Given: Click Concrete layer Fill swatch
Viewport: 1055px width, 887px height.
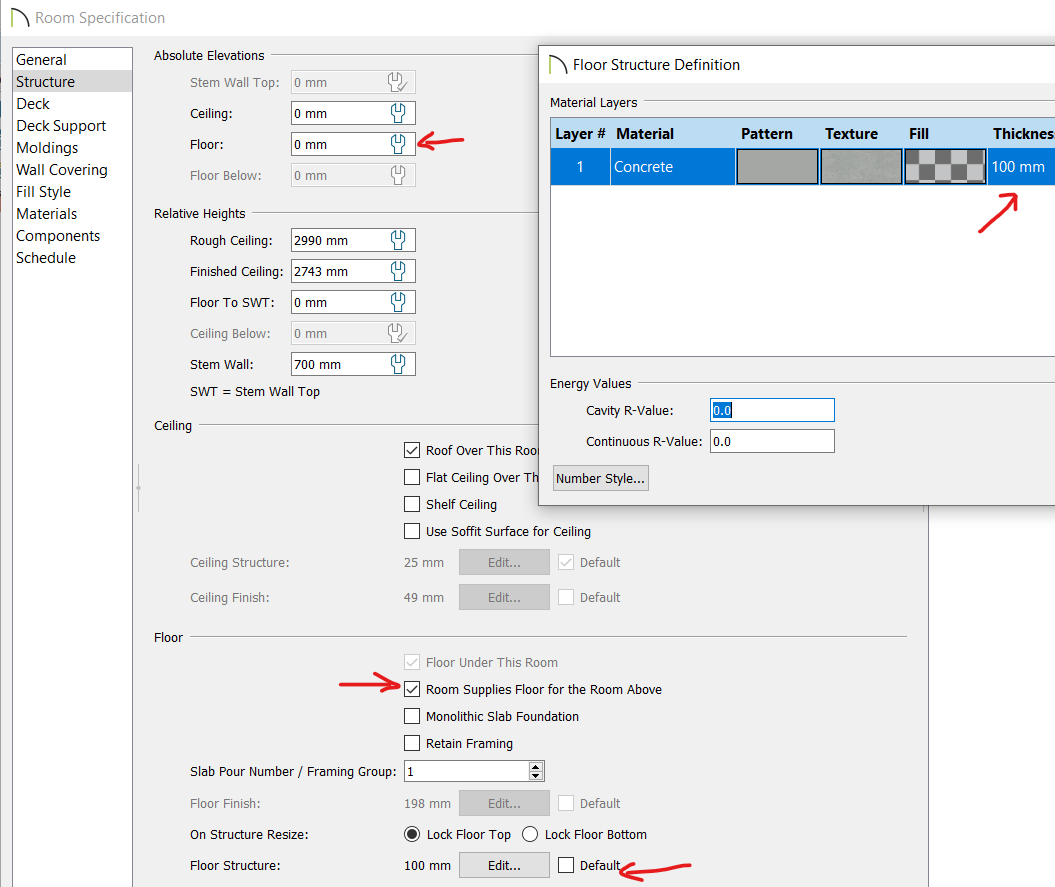Looking at the screenshot, I should [945, 166].
